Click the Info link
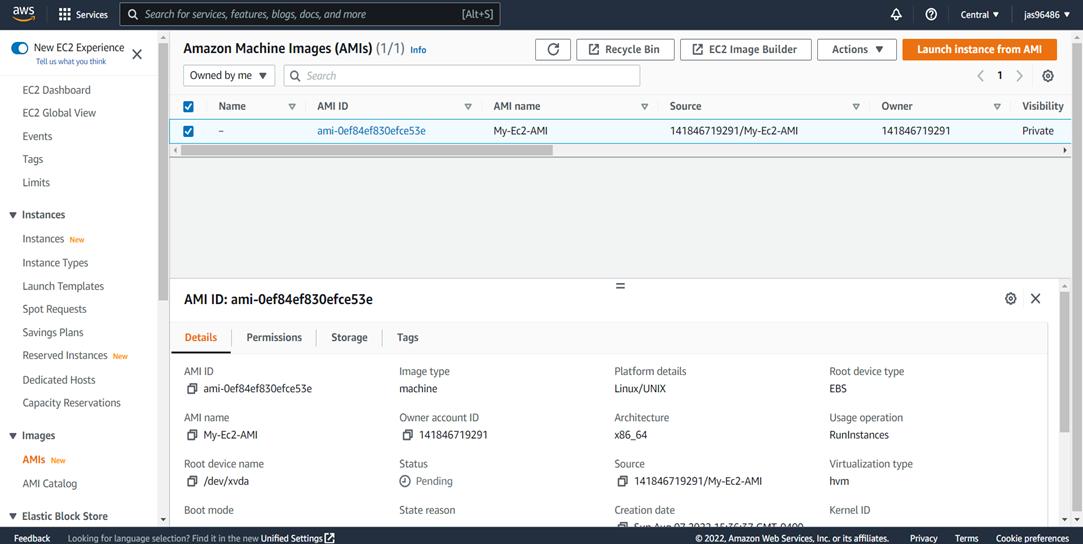The image size is (1083, 544). coord(418,50)
